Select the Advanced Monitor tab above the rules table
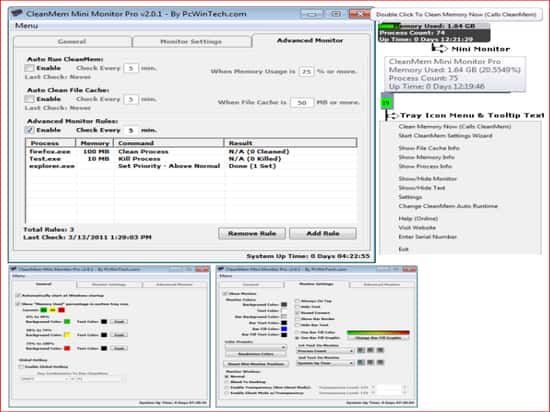The height and width of the screenshot is (412, 550). click(310, 40)
